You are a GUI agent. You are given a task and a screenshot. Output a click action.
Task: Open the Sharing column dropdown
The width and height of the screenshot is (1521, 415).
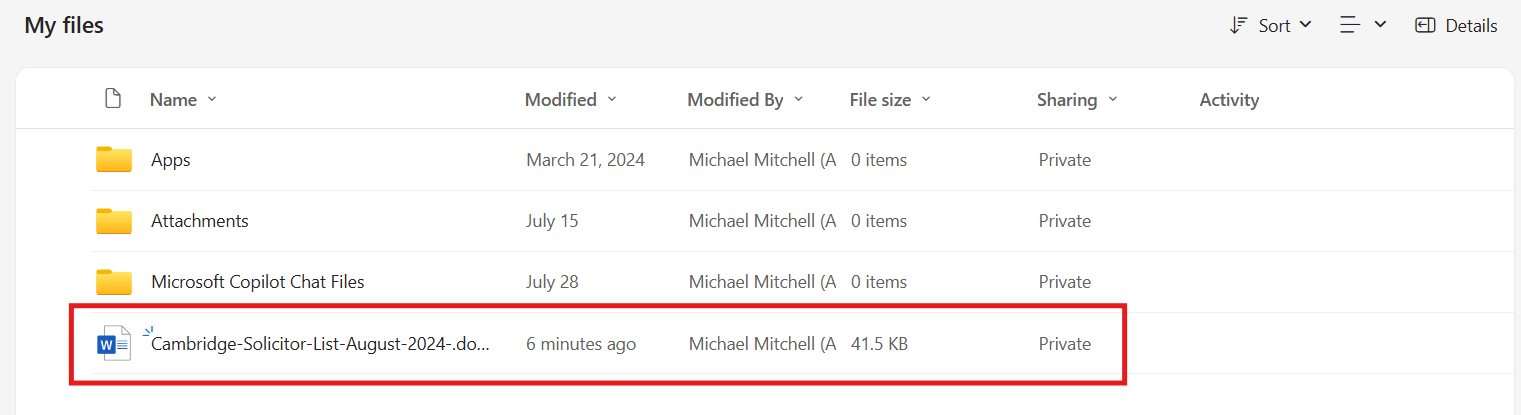[1112, 100]
